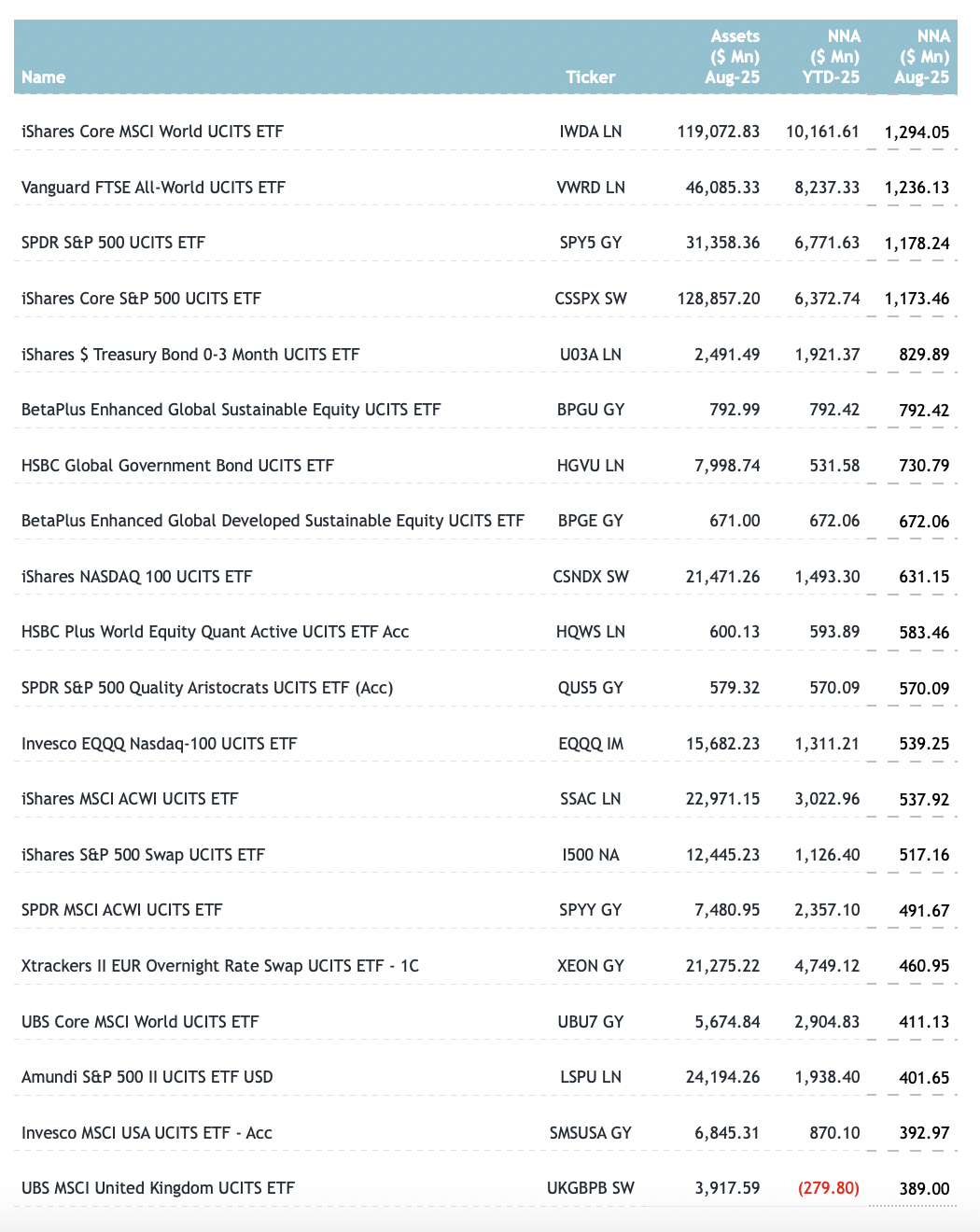The width and height of the screenshot is (980, 1232).
Task: Open HSBC Global Government Bond UCITS ETF
Action: [x=177, y=466]
